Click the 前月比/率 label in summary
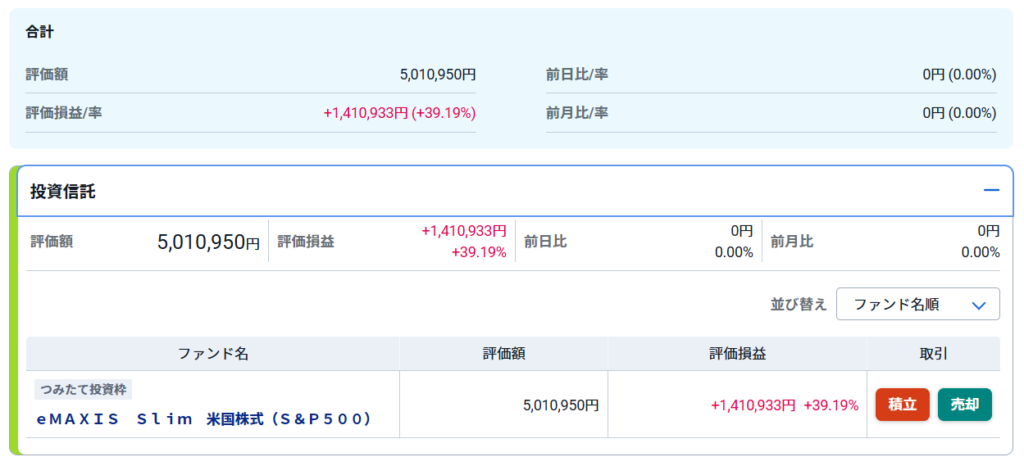The width and height of the screenshot is (1024, 466). click(577, 113)
